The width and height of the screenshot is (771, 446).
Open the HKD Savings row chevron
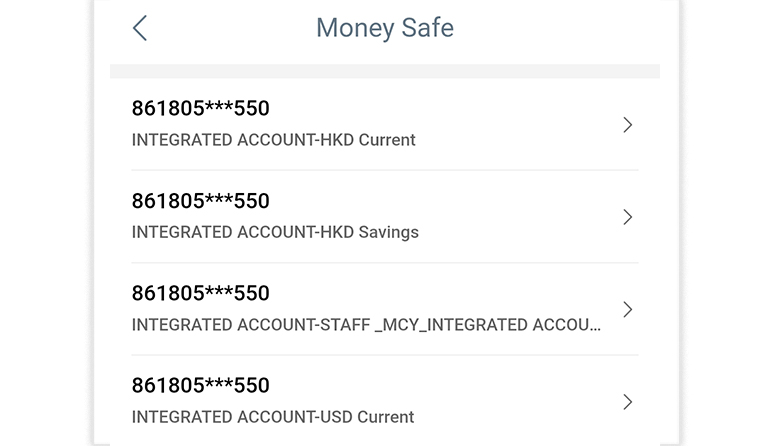coord(627,217)
